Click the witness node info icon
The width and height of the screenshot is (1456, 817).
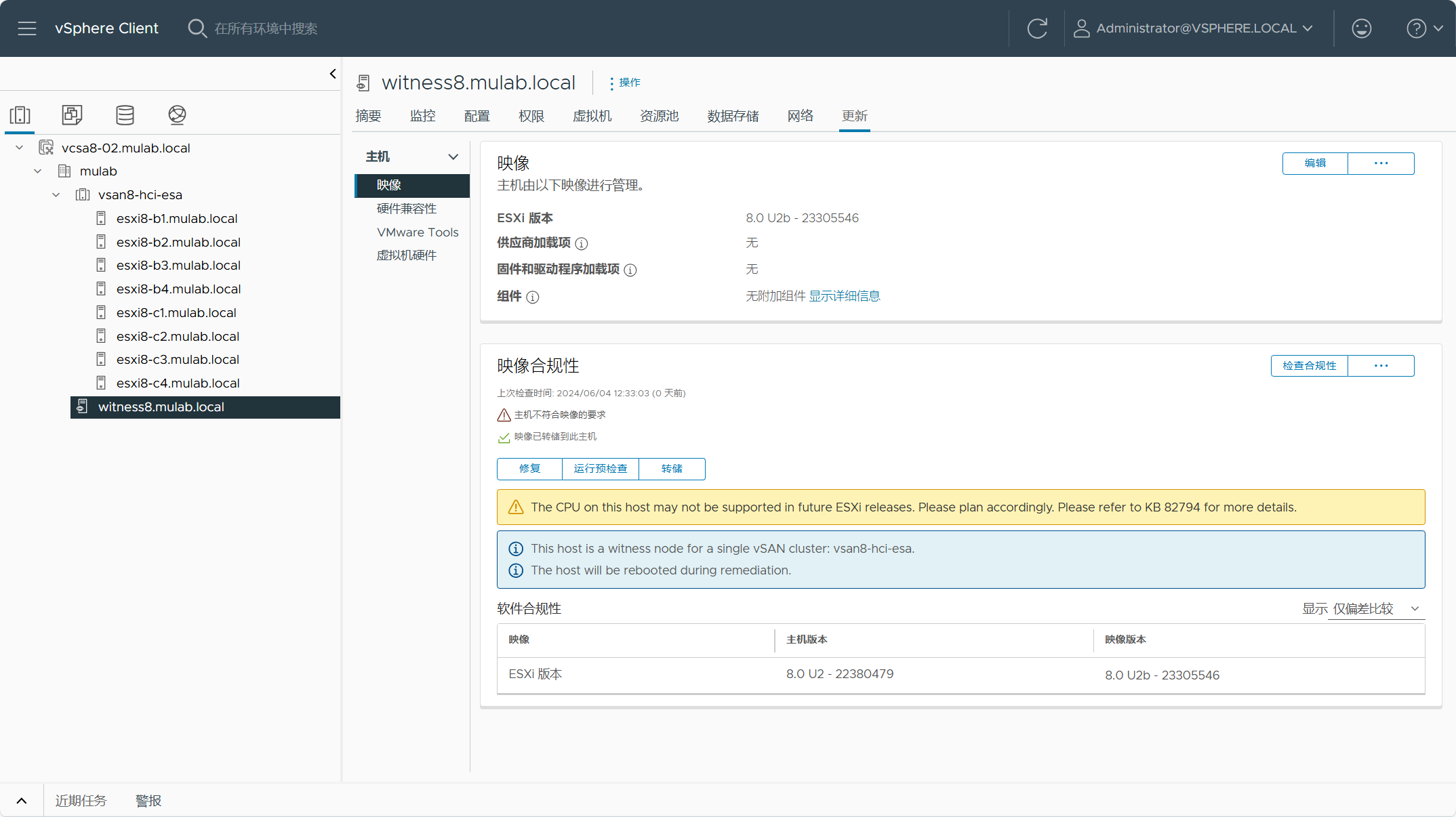point(516,549)
